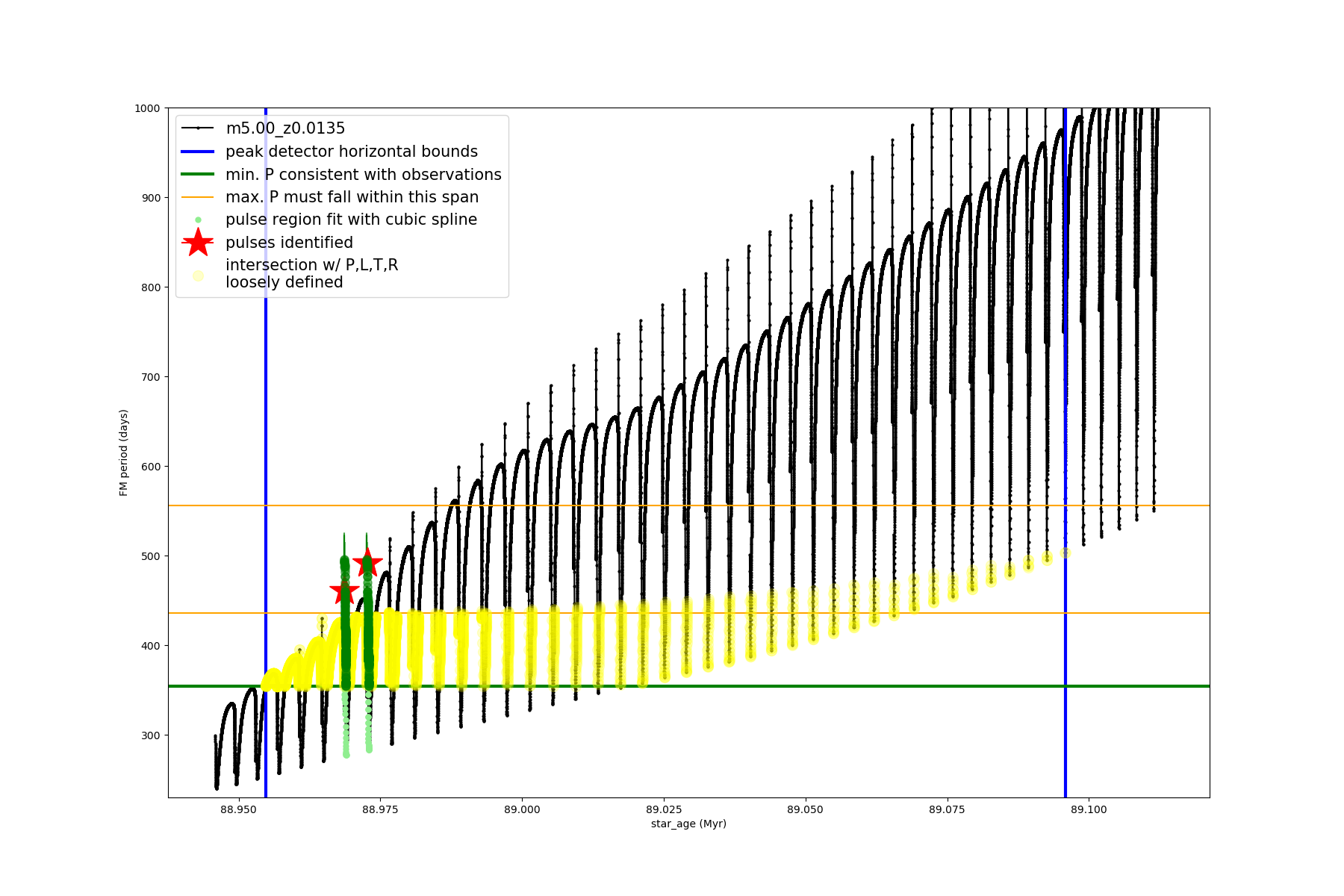Viewport: 1344px width, 896px height.
Task: Click the 'pulses identified' legend label
Action: (x=289, y=243)
